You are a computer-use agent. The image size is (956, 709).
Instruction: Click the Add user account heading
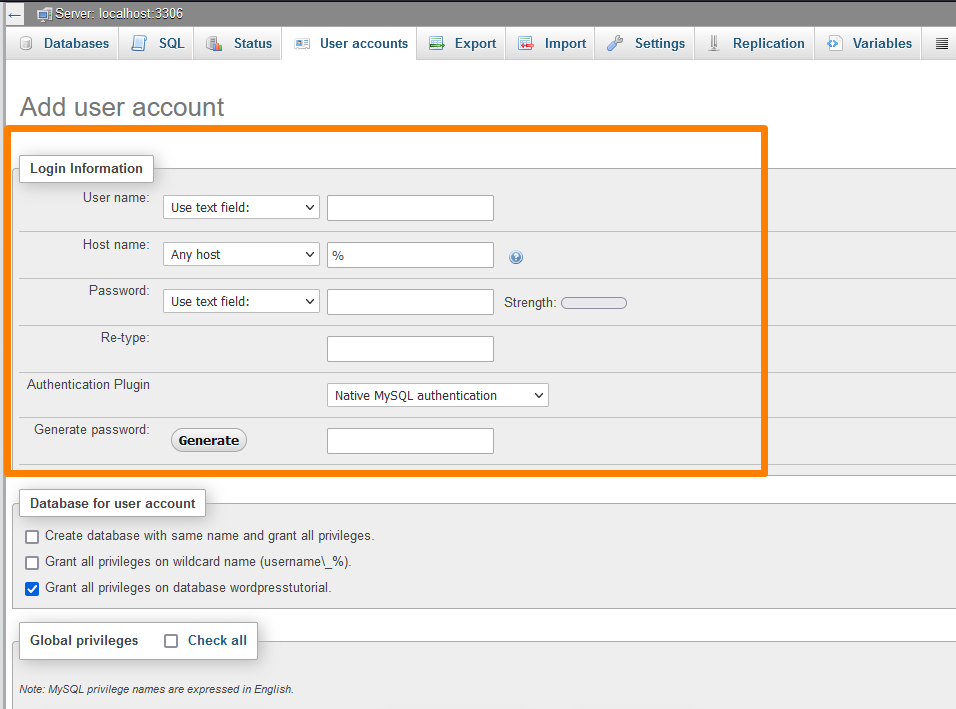click(122, 107)
